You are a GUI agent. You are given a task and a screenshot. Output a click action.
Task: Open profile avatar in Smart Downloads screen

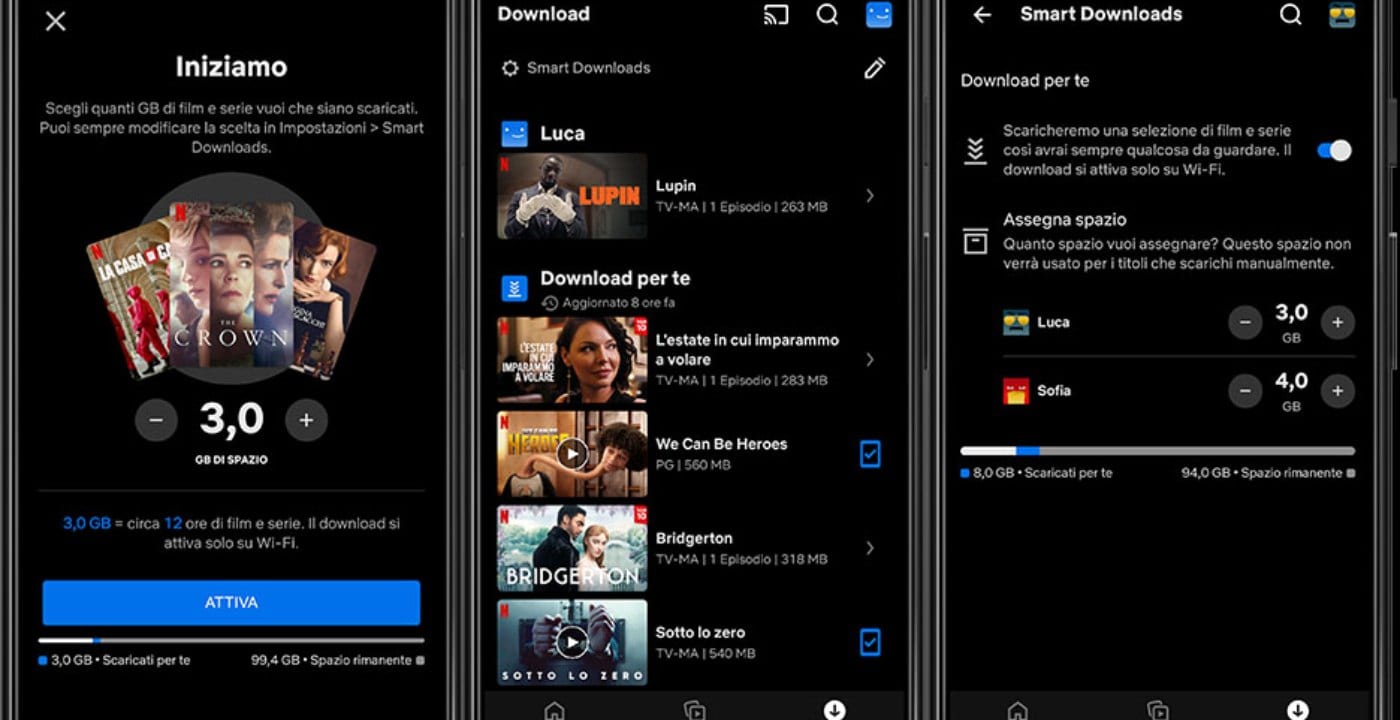[x=1342, y=14]
